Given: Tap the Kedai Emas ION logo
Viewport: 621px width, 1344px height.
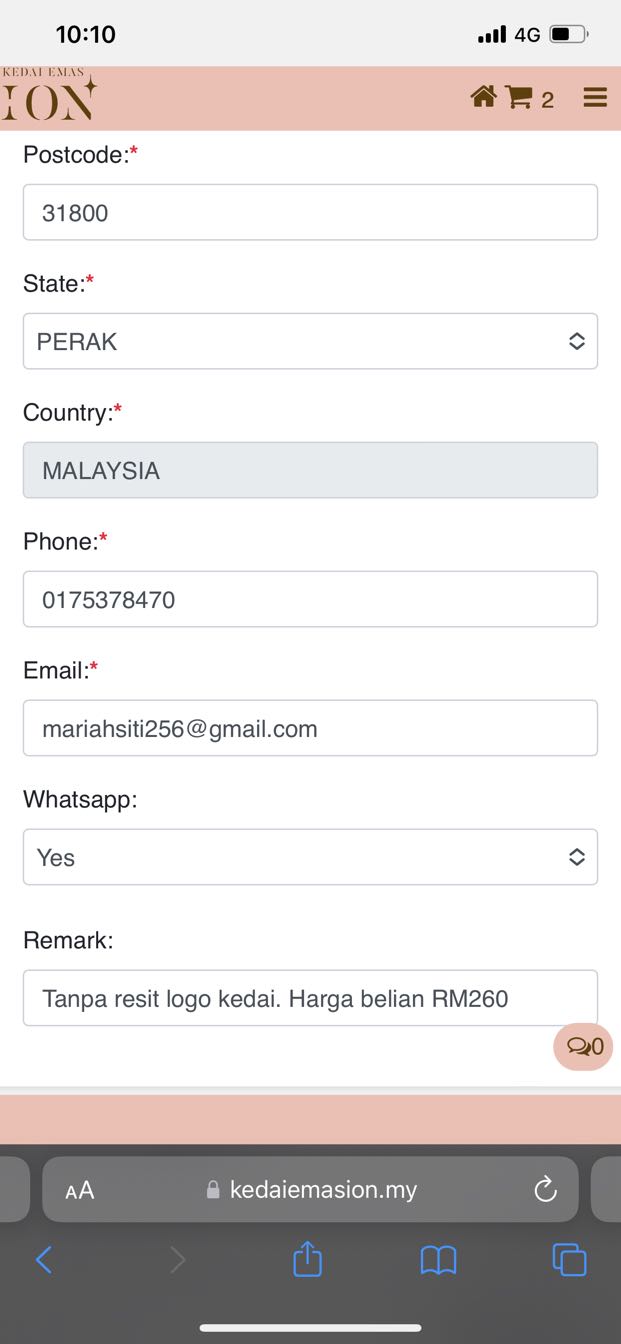Looking at the screenshot, I should (x=48, y=95).
